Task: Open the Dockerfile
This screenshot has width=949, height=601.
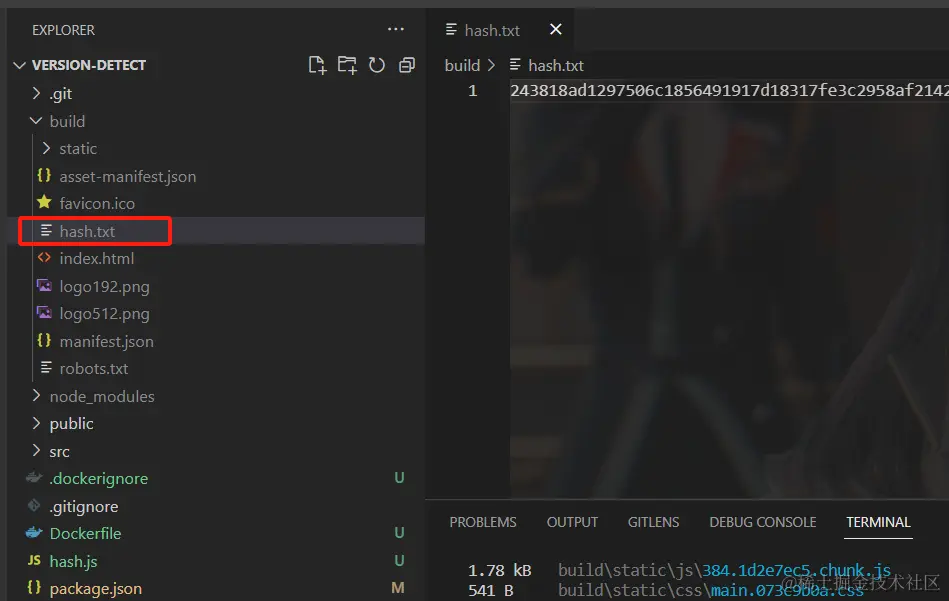Action: (x=85, y=533)
